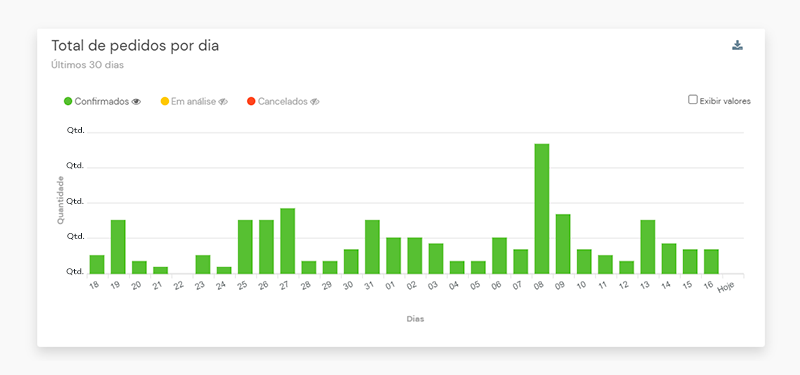800x375 pixels.
Task: Select the bar for day 25
Action: click(245, 247)
